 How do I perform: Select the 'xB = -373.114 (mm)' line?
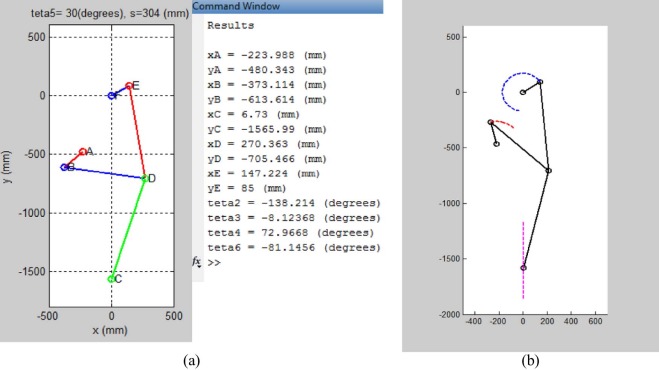[267, 85]
